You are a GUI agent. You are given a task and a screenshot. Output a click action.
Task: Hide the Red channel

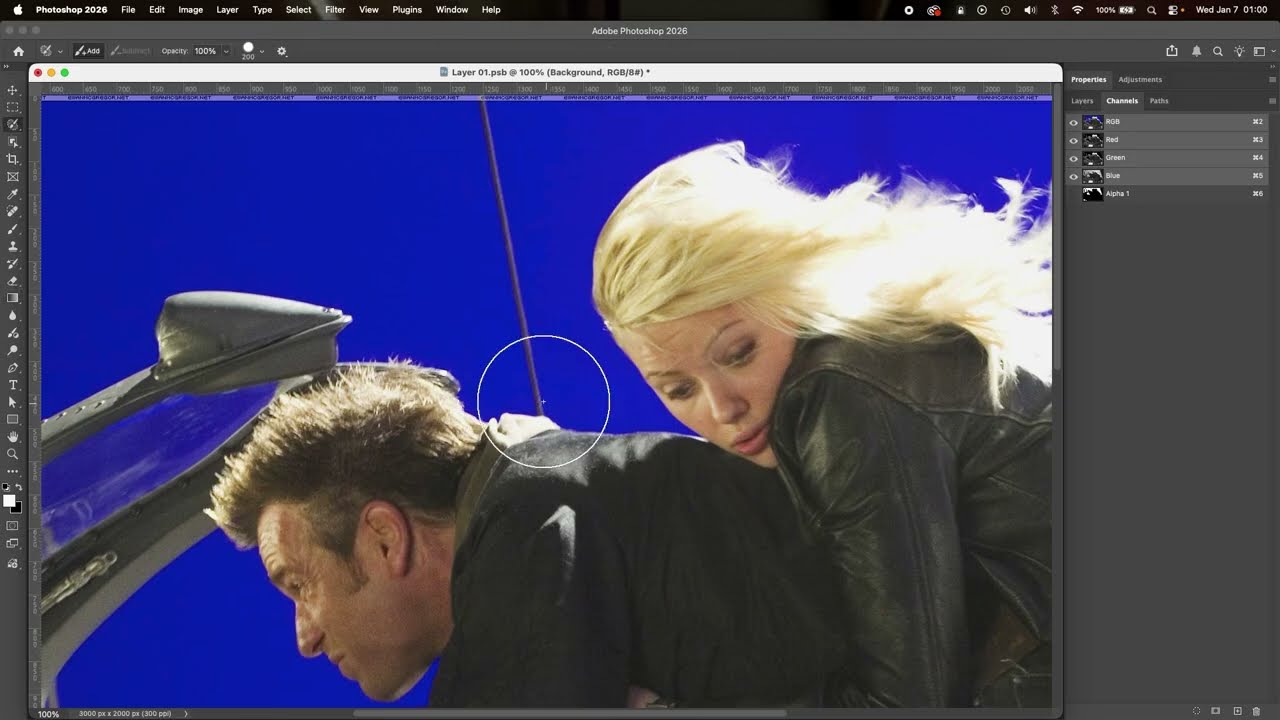coord(1074,140)
